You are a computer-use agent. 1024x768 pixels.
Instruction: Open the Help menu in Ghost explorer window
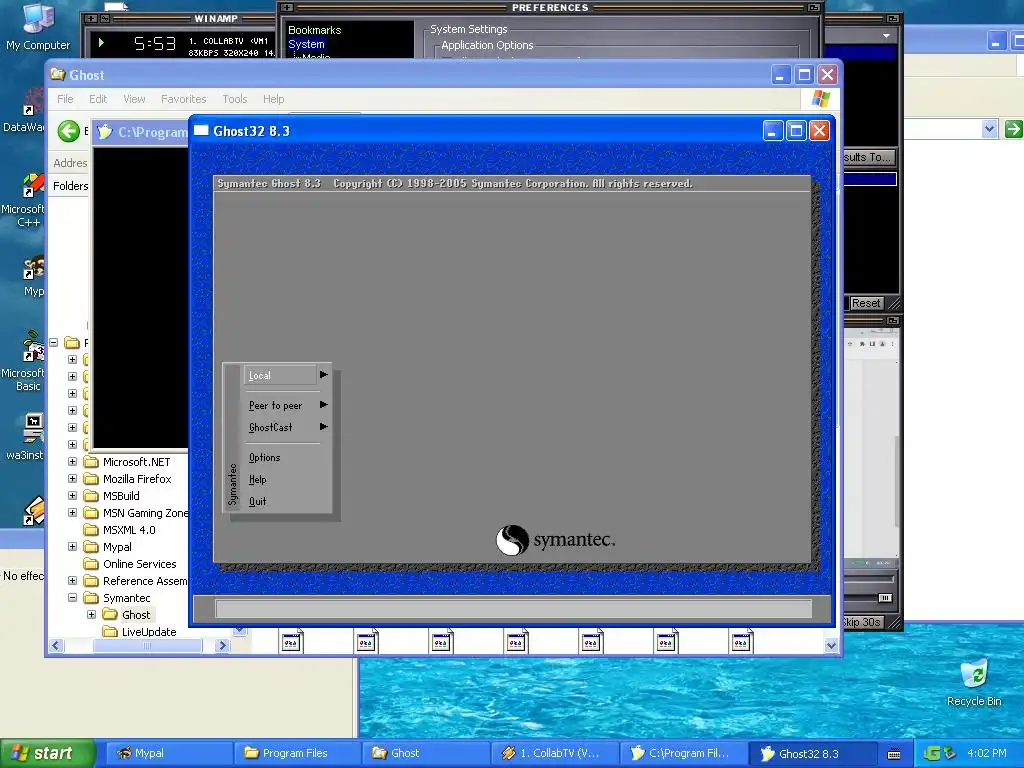[274, 99]
